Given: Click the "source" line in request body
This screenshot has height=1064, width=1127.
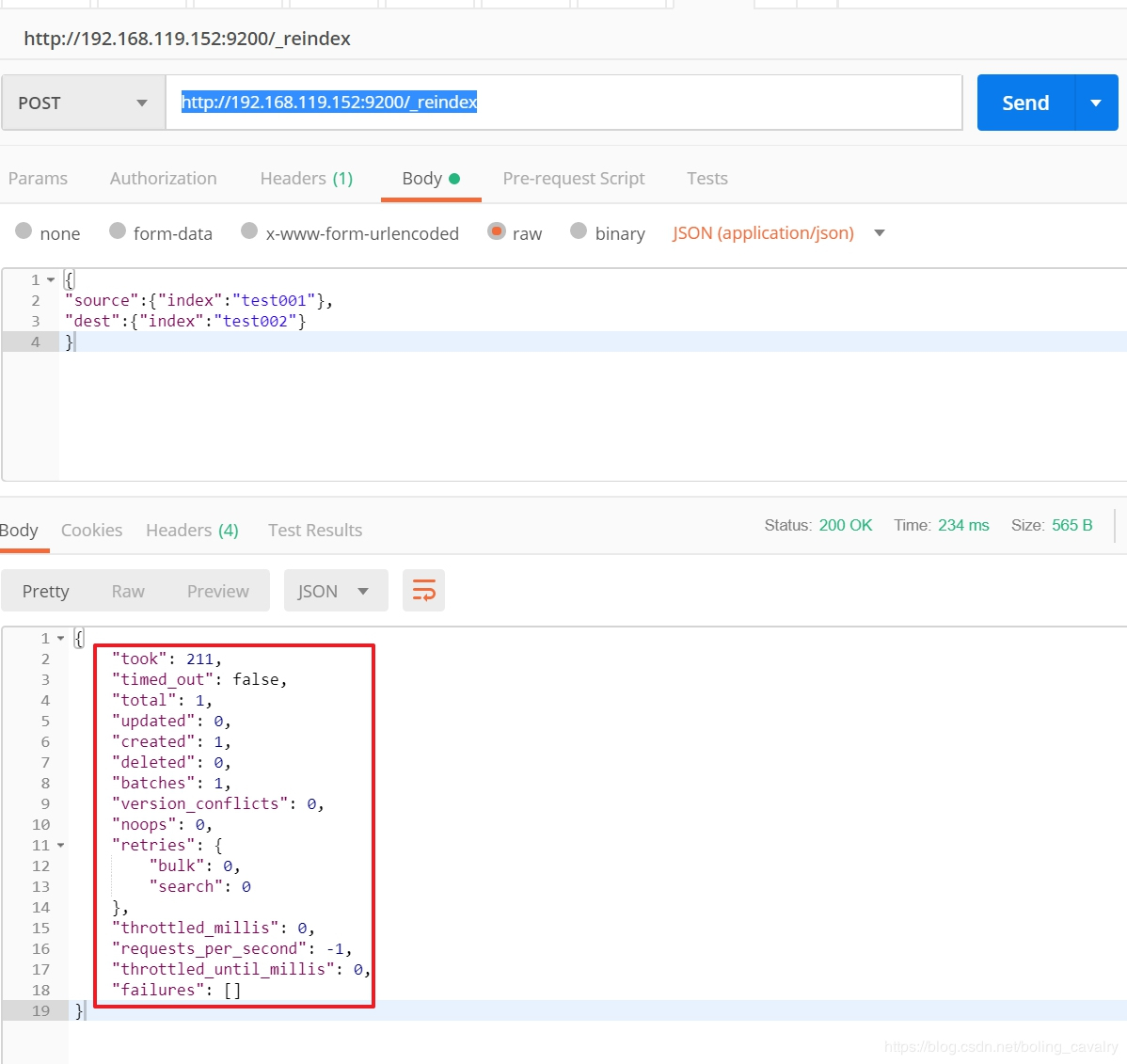Looking at the screenshot, I should (x=198, y=300).
